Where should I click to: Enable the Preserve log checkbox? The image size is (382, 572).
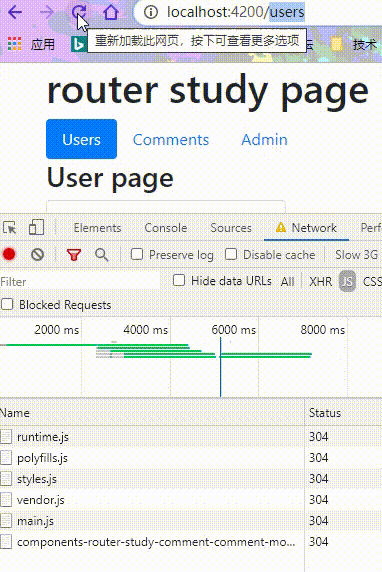(x=137, y=254)
